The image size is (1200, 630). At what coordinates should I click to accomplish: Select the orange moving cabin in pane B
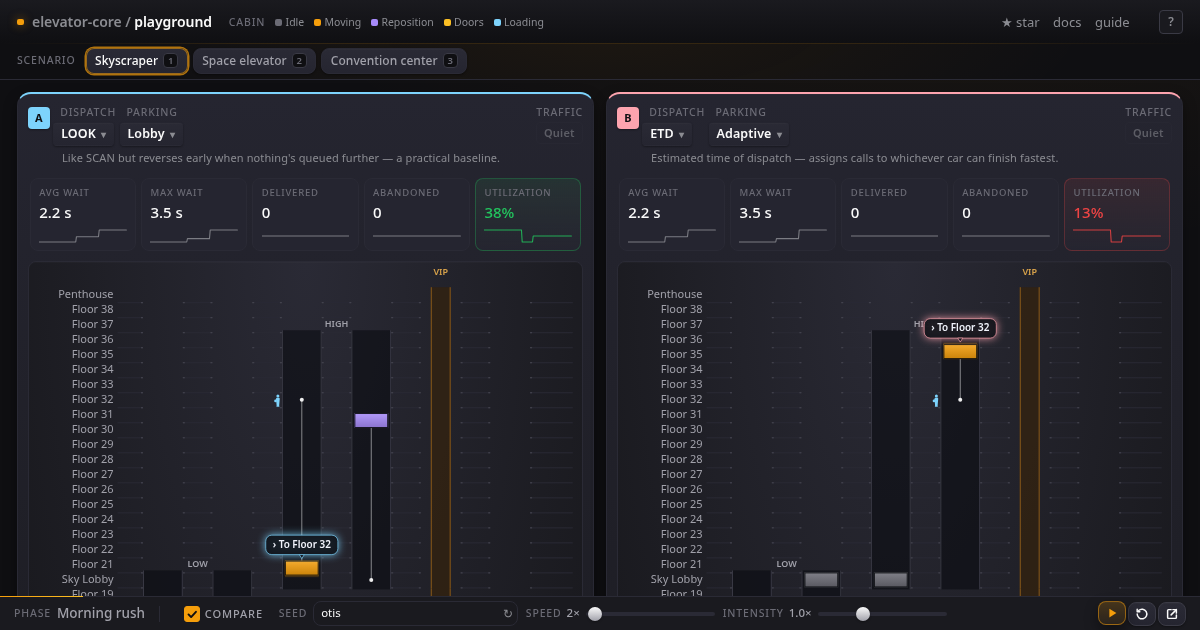click(960, 351)
